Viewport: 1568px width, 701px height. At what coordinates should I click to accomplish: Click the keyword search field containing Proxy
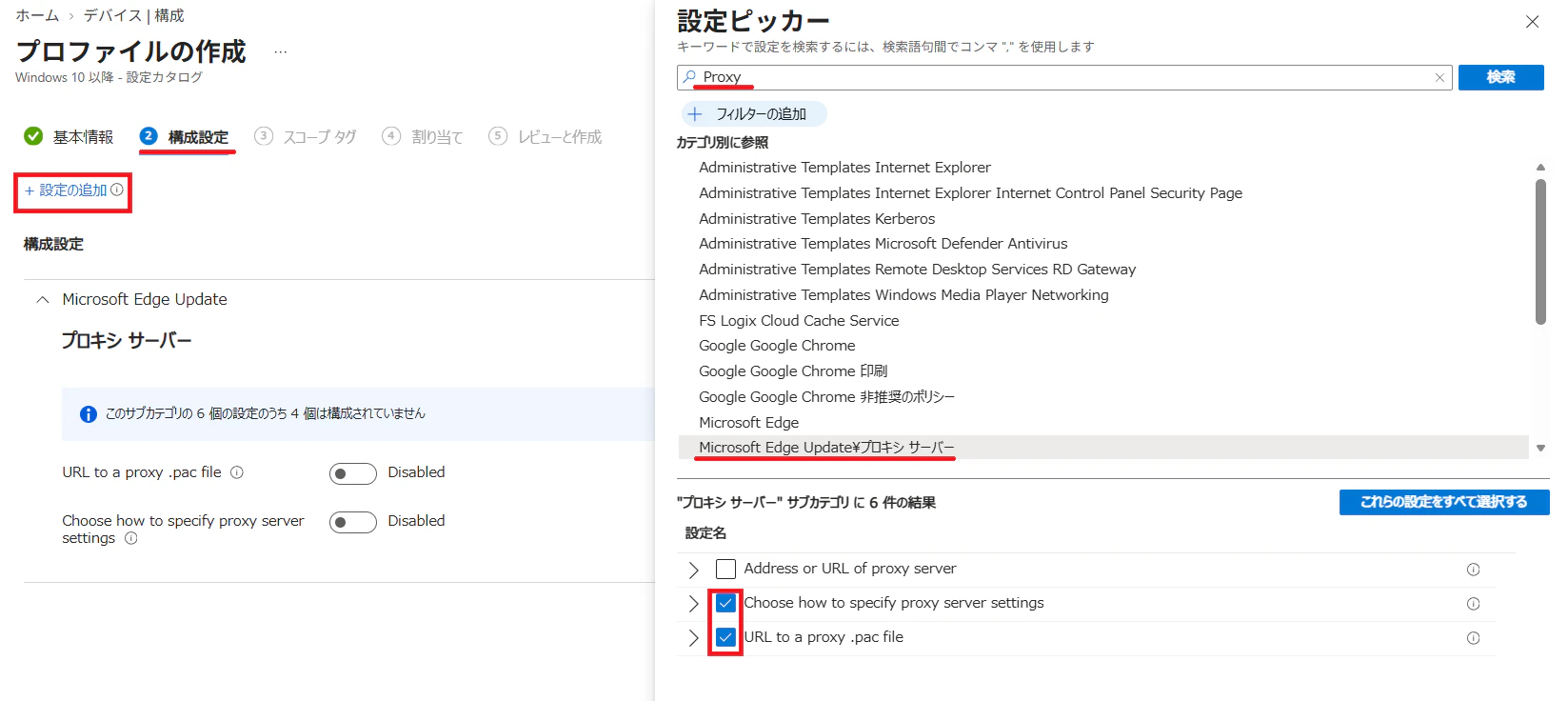pos(1064,77)
